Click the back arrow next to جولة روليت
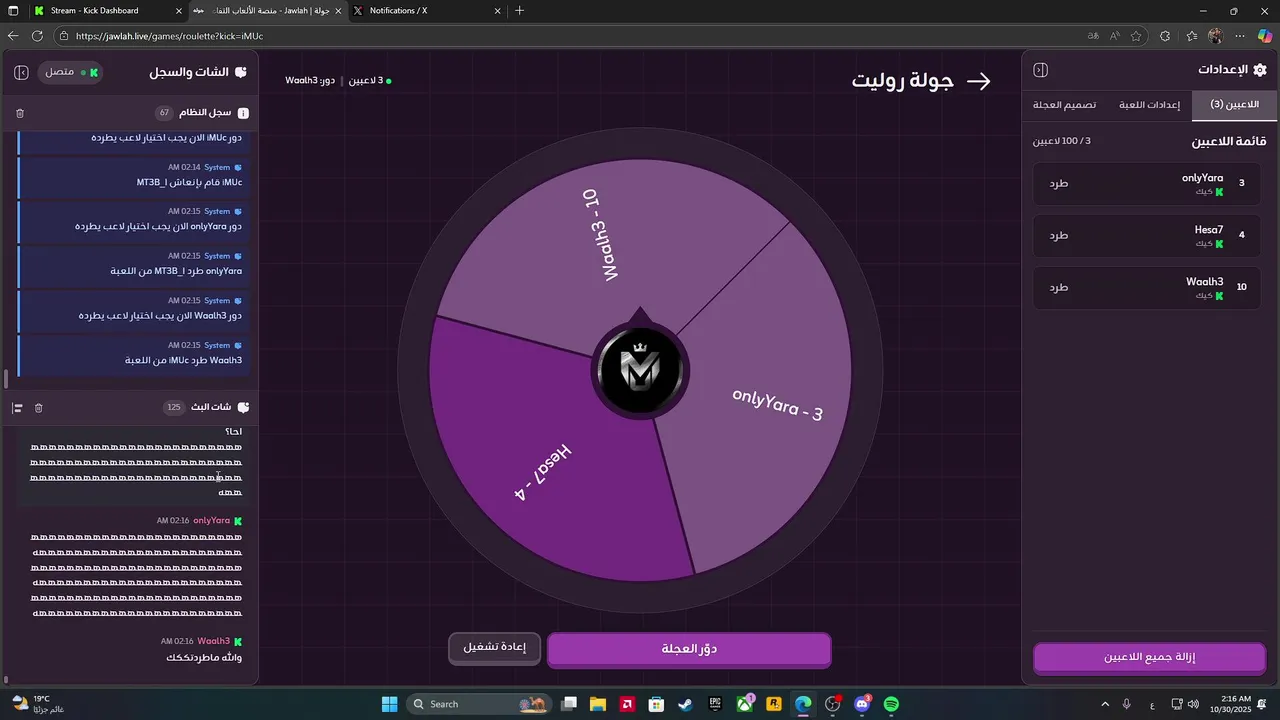 pyautogui.click(x=979, y=82)
